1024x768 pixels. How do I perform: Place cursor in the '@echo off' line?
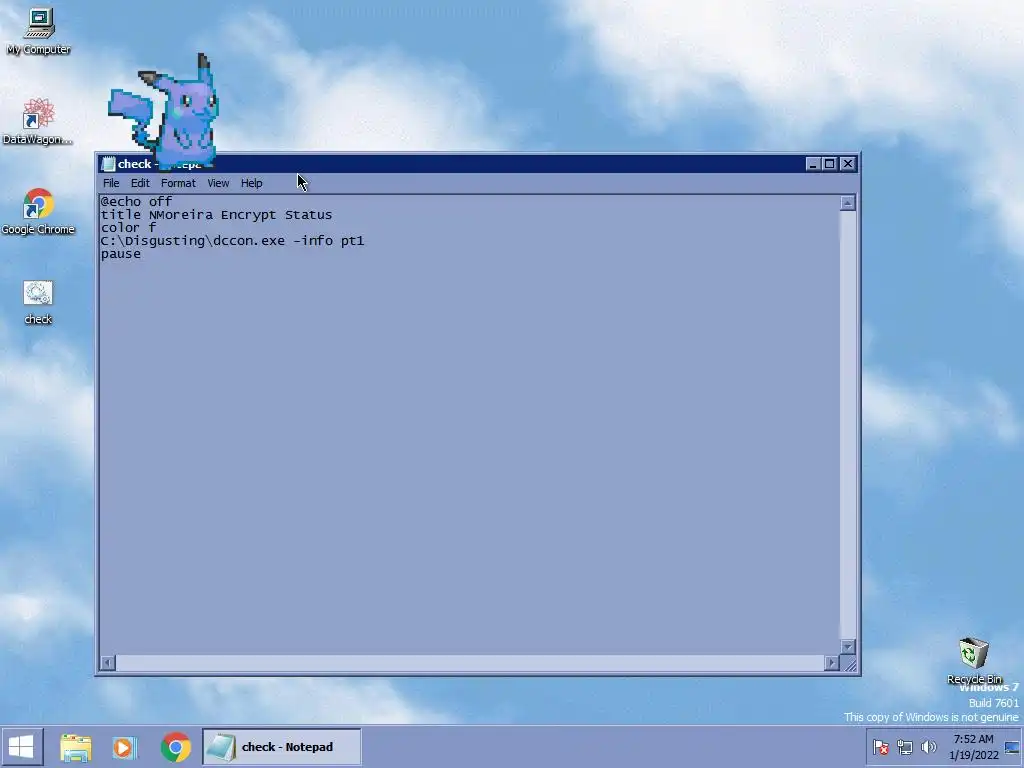[x=136, y=202]
